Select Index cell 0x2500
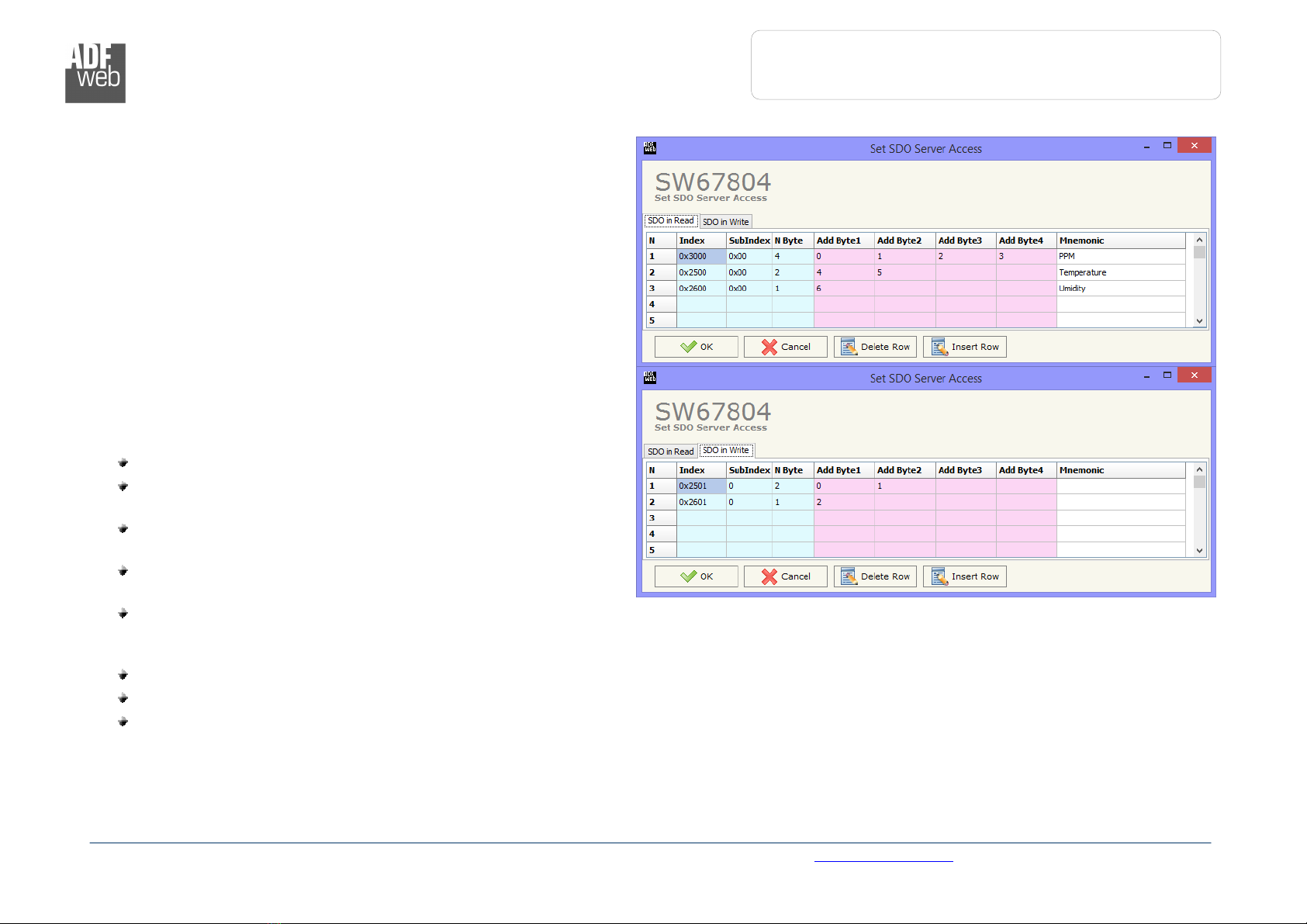Image resolution: width=1307 pixels, height=924 pixels. (701, 272)
